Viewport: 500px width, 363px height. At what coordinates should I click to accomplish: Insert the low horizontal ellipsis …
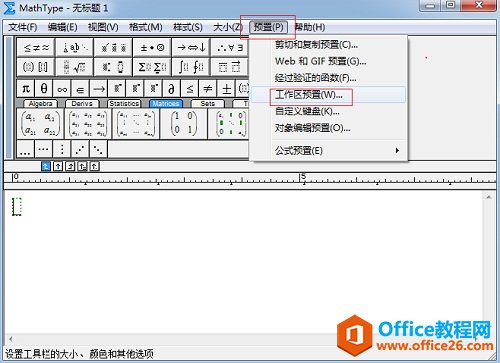coord(25,149)
